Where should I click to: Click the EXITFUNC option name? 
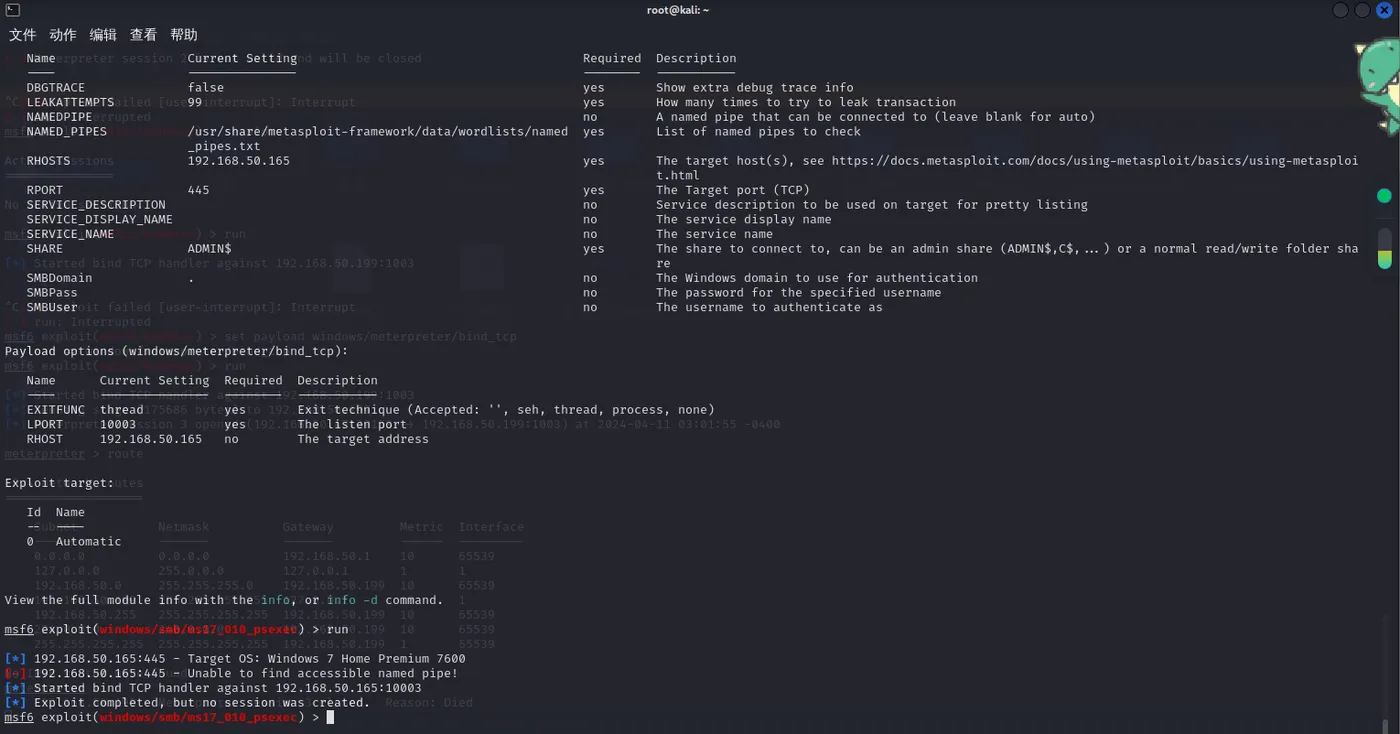pos(56,410)
